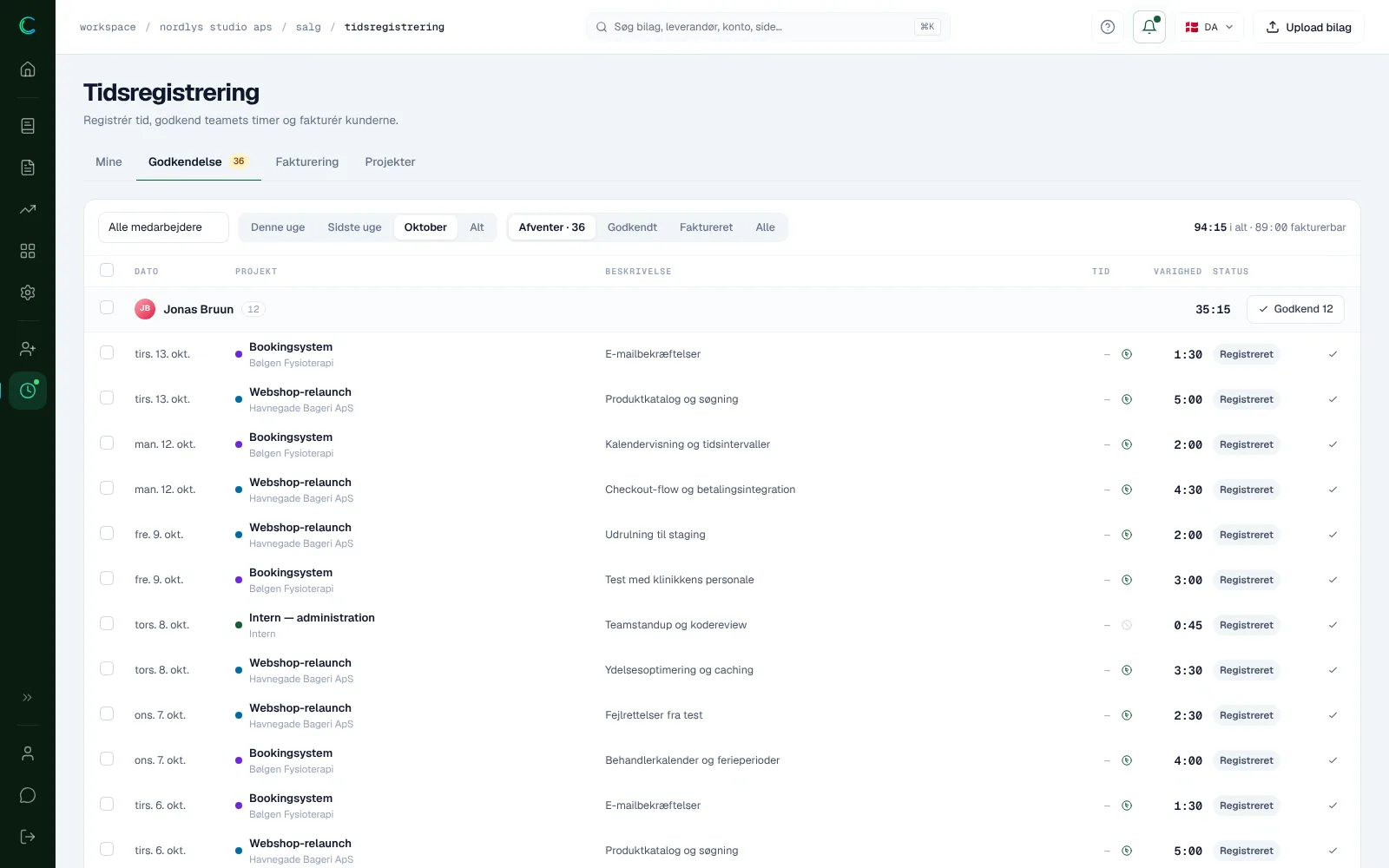
Task: Open the help question mark icon
Action: pyautogui.click(x=1108, y=27)
